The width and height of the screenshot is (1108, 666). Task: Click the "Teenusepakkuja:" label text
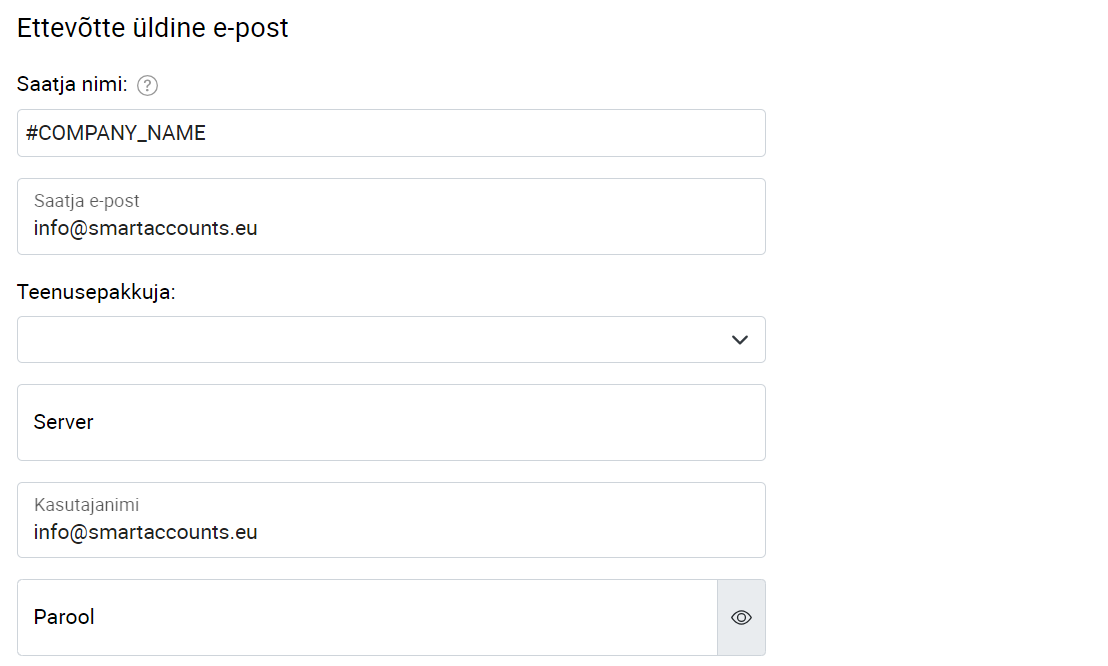[96, 292]
